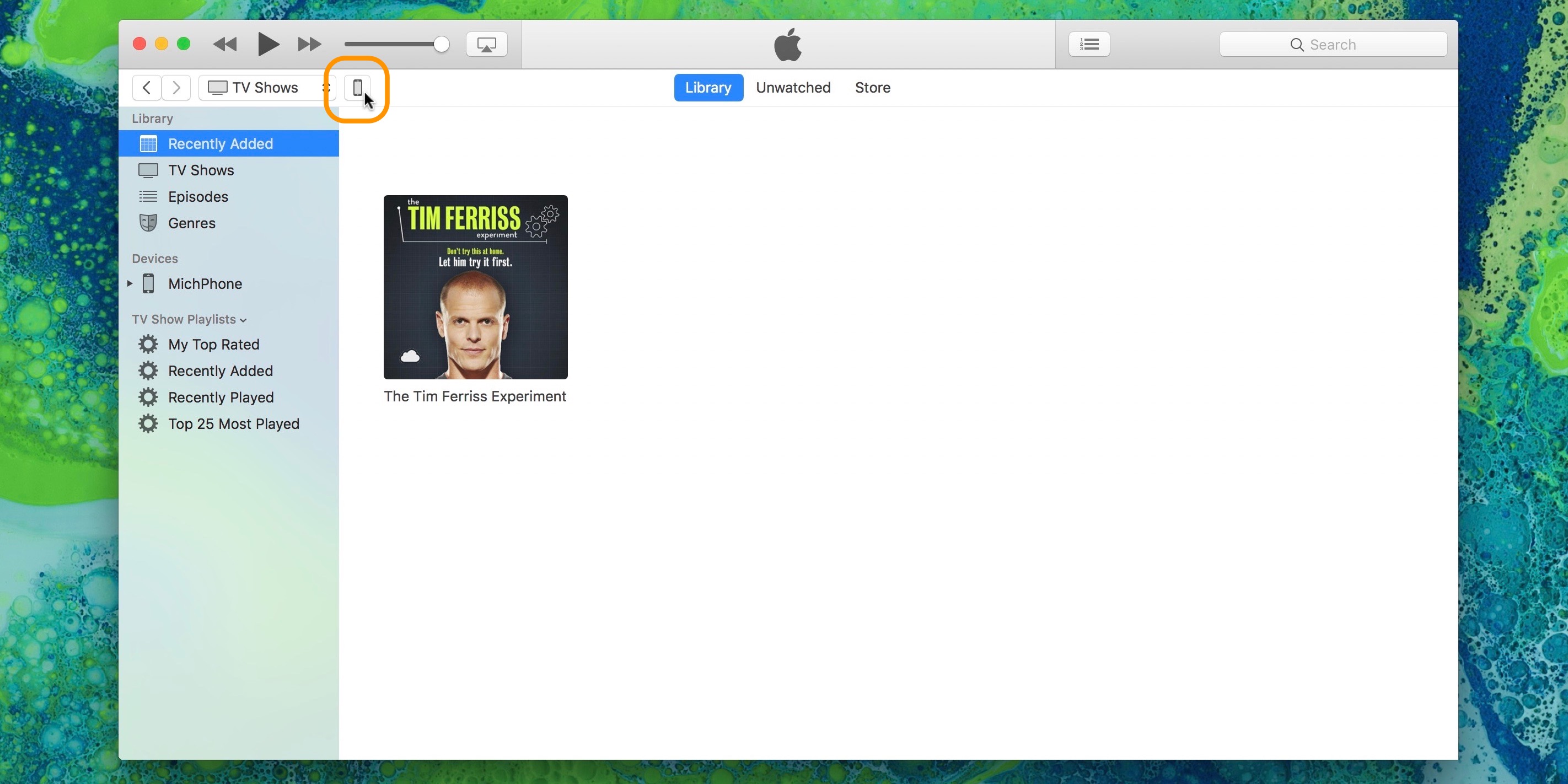Image resolution: width=1568 pixels, height=784 pixels.
Task: Collapse the TV Show Playlists section
Action: click(243, 320)
